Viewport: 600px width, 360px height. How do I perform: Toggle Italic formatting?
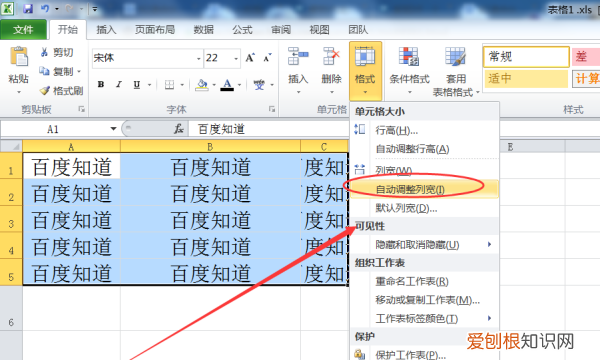[x=119, y=84]
